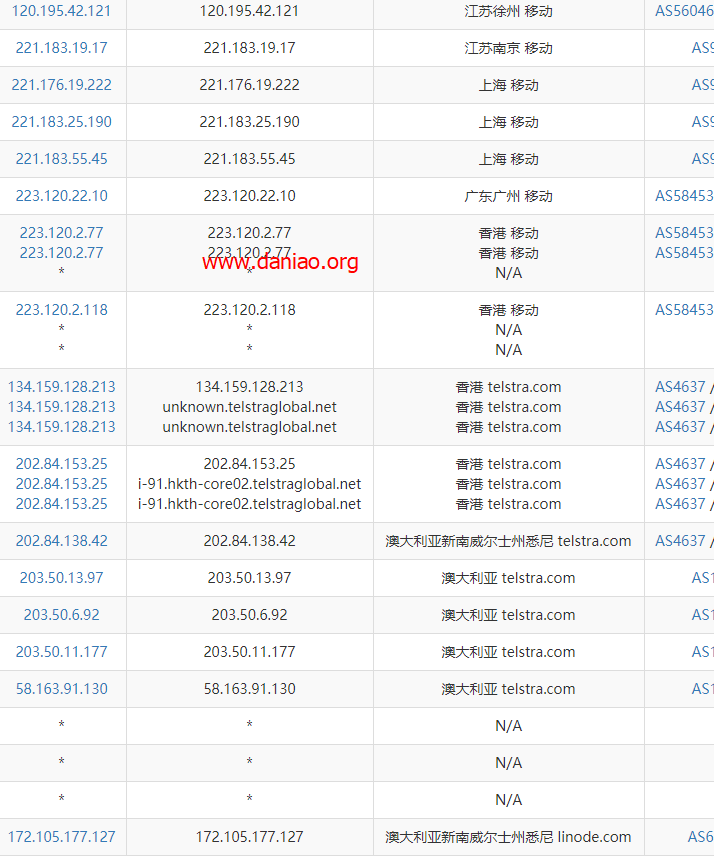The image size is (714, 860).
Task: Select 澳大利亚 telstra.com in the 203.50.13.97 row
Action: pos(508,578)
